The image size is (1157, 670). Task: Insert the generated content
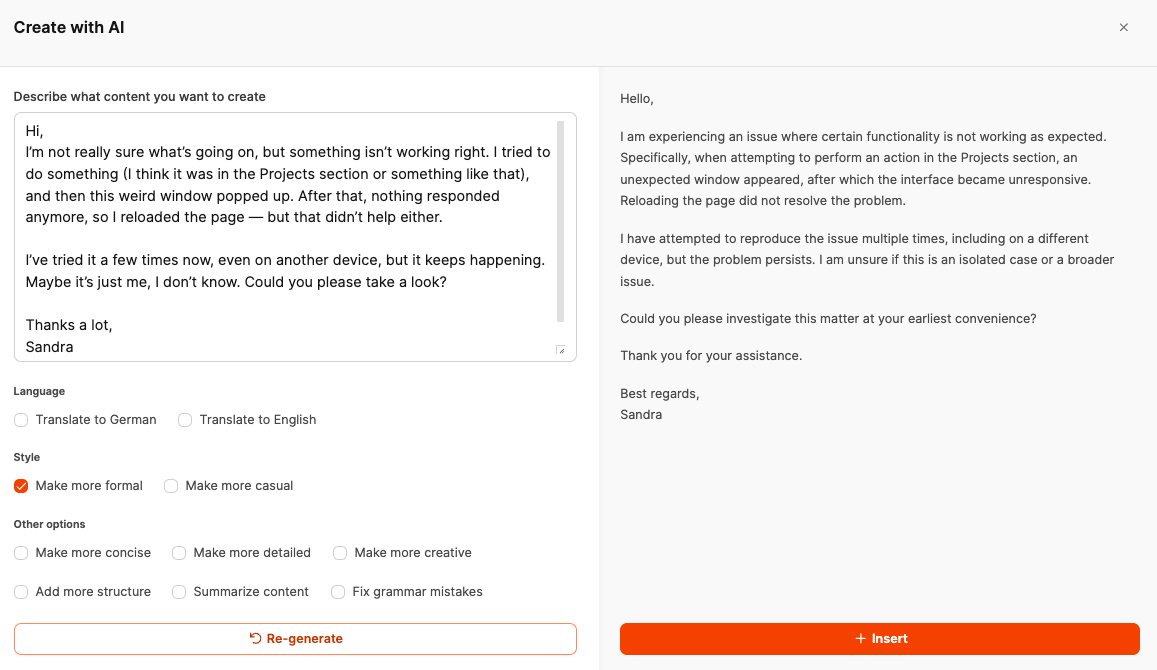pyautogui.click(x=879, y=639)
